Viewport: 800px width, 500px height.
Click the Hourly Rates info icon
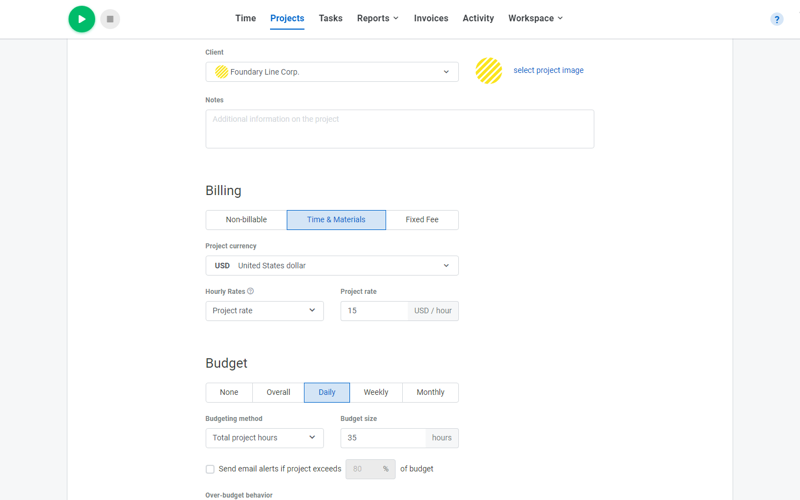pos(250,291)
